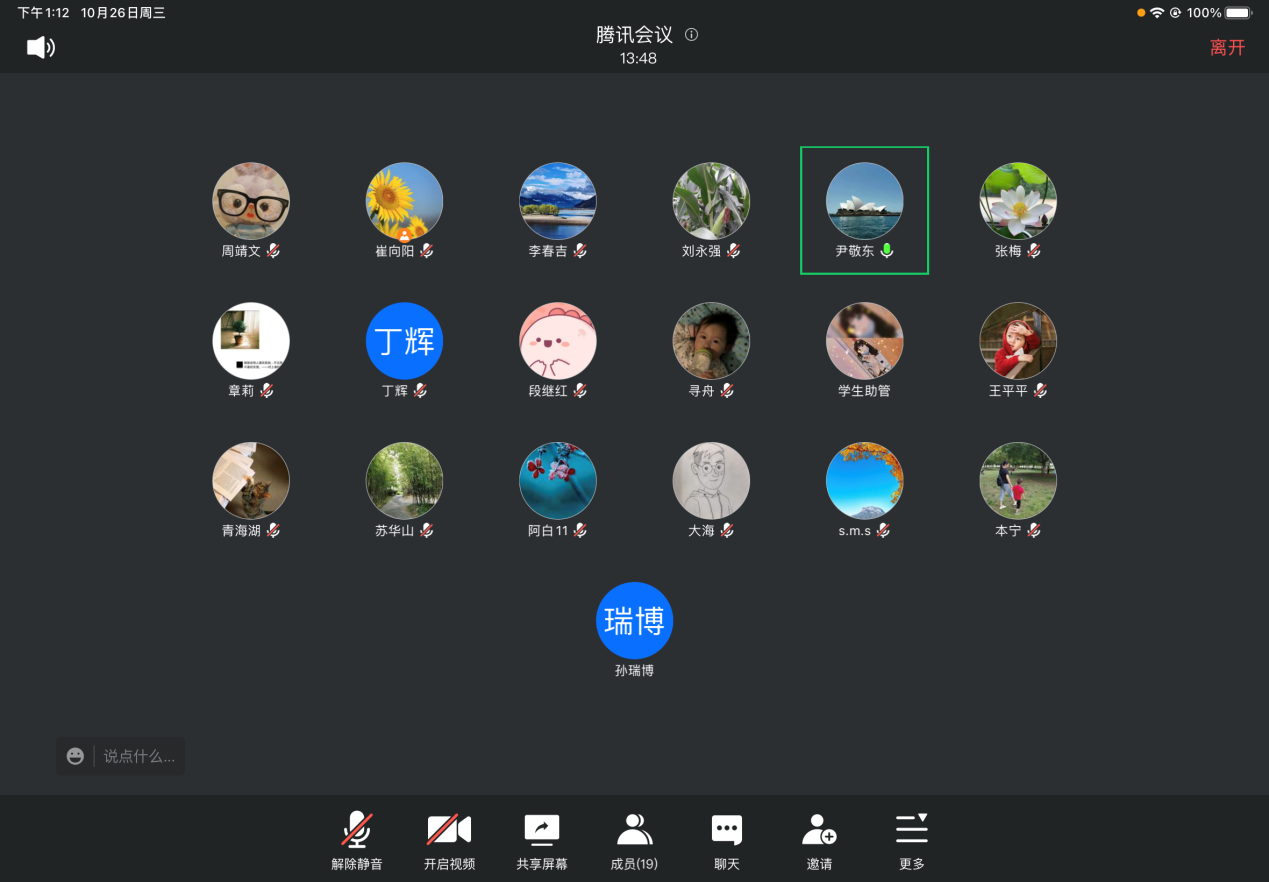Tap the speaker audio output icon
This screenshot has height=882, width=1269.
tap(40, 47)
